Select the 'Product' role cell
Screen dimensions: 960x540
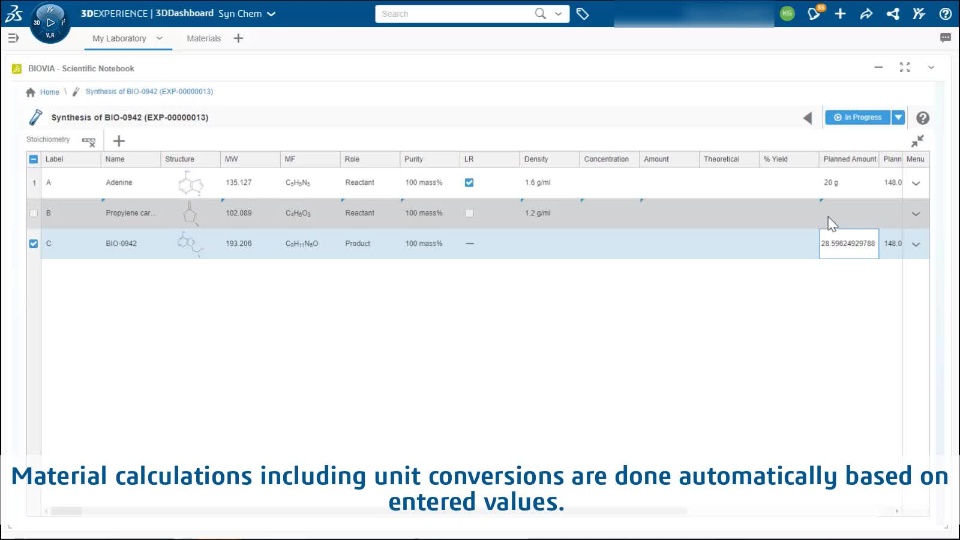pos(370,244)
